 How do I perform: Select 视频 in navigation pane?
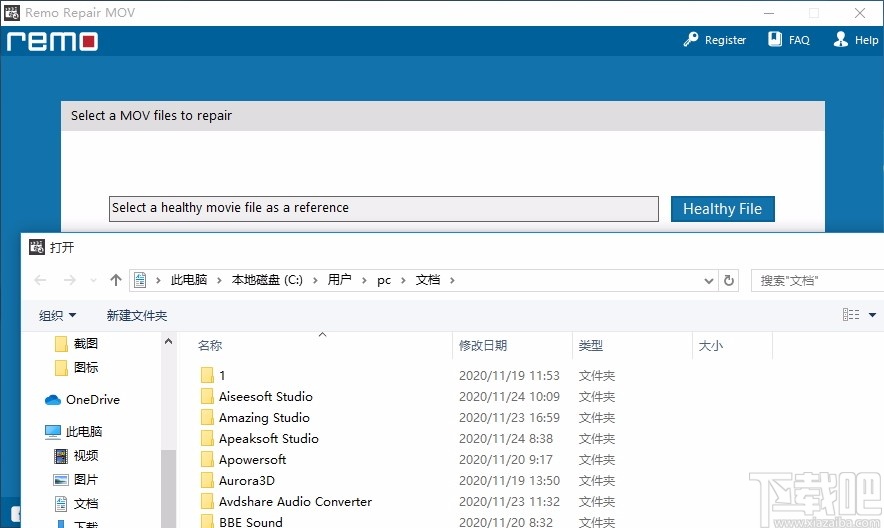[86, 455]
